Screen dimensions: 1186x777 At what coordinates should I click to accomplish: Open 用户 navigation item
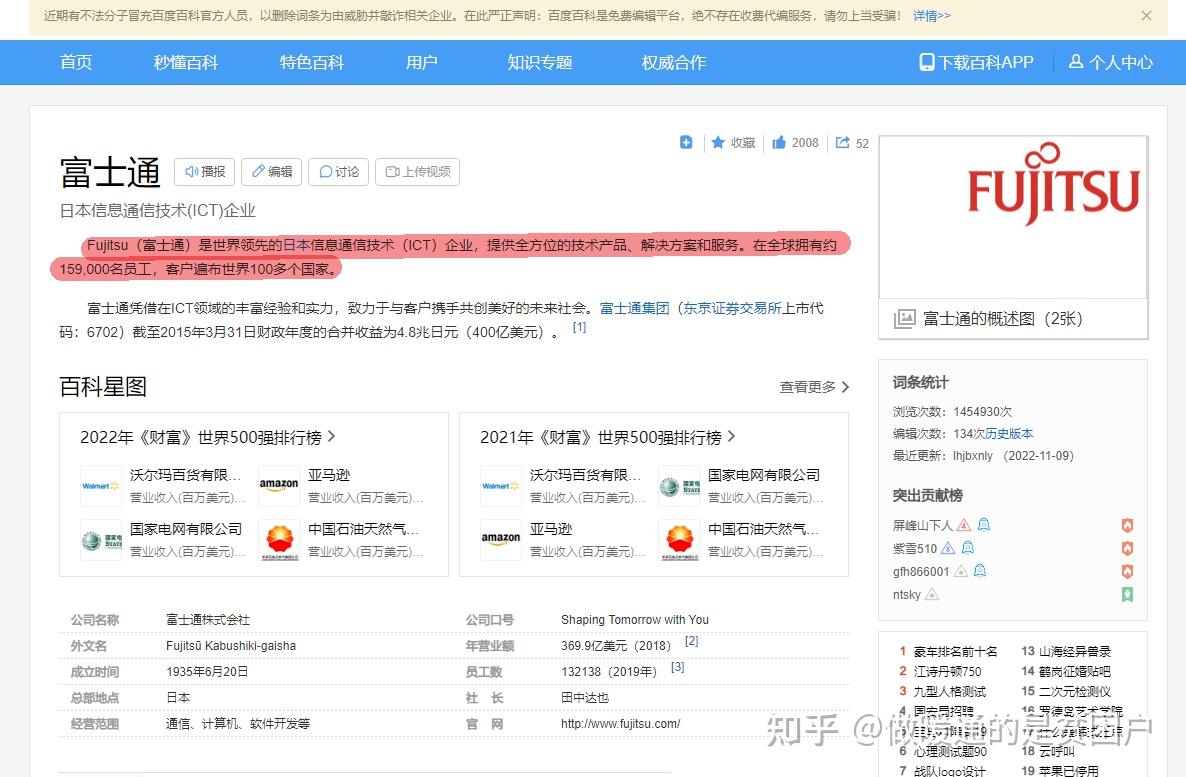(421, 62)
